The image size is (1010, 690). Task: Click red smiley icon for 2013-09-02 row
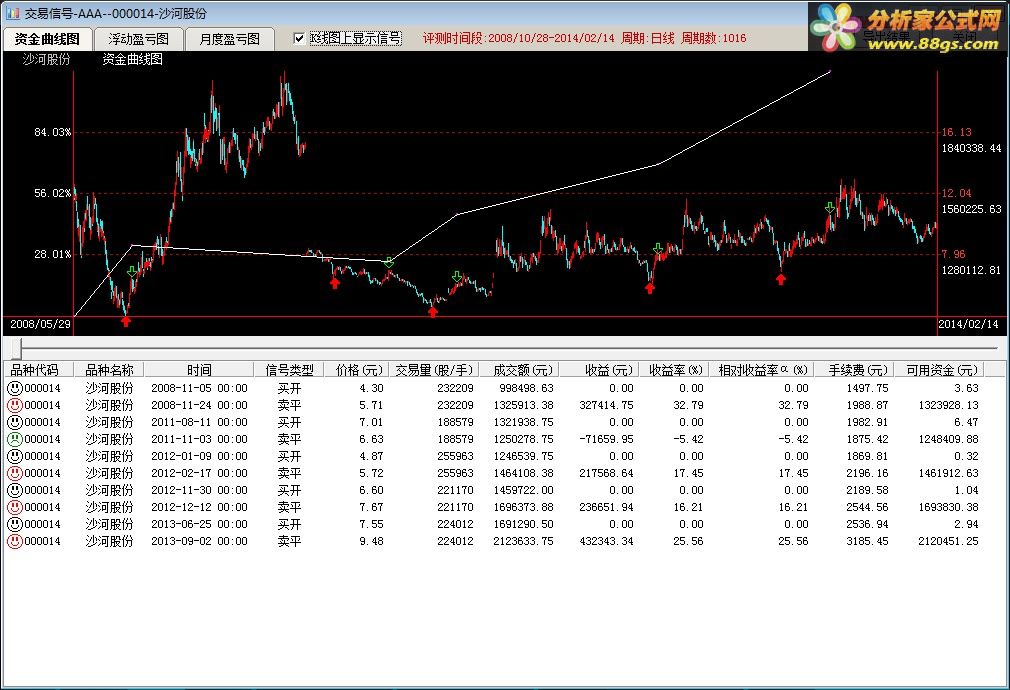pos(15,542)
